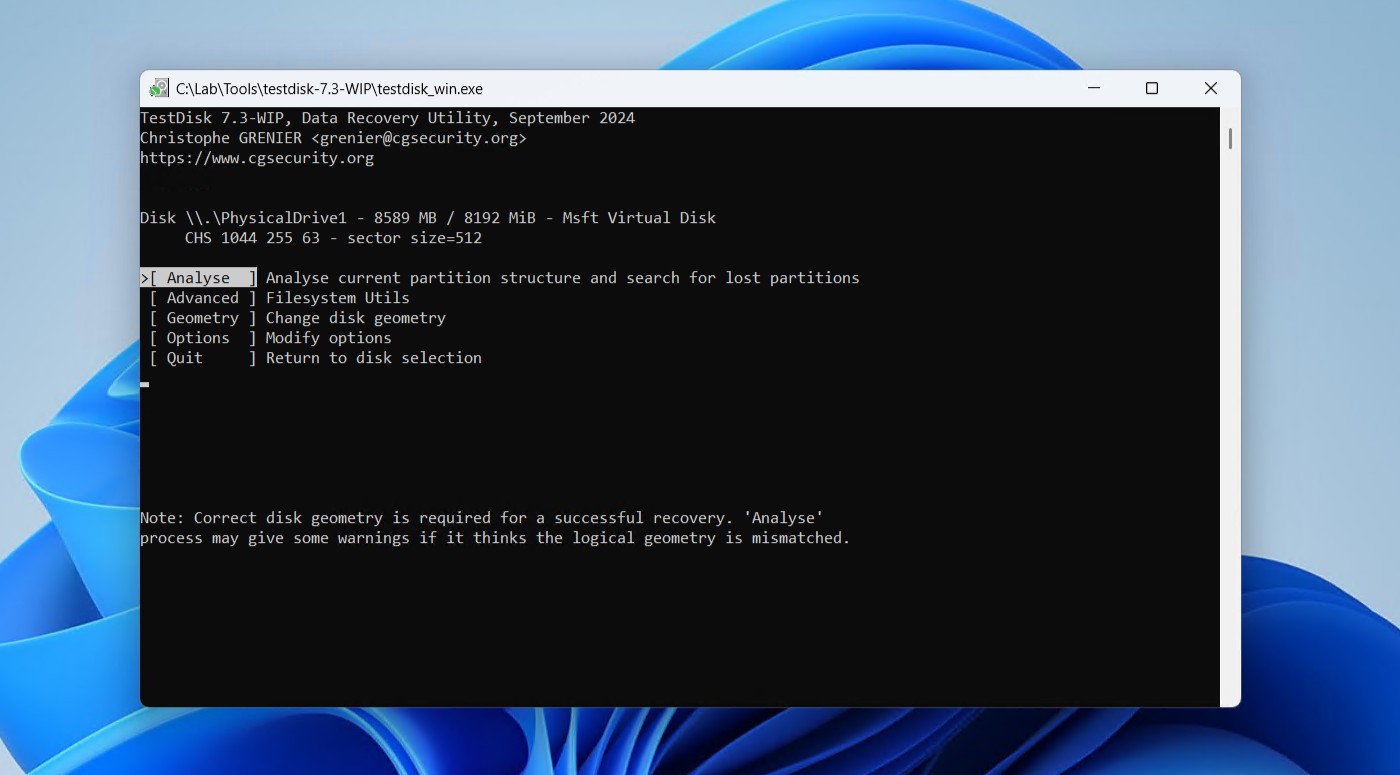Click the TestDisk icon in the title bar
Viewport: 1400px width, 775px height.
click(x=158, y=88)
